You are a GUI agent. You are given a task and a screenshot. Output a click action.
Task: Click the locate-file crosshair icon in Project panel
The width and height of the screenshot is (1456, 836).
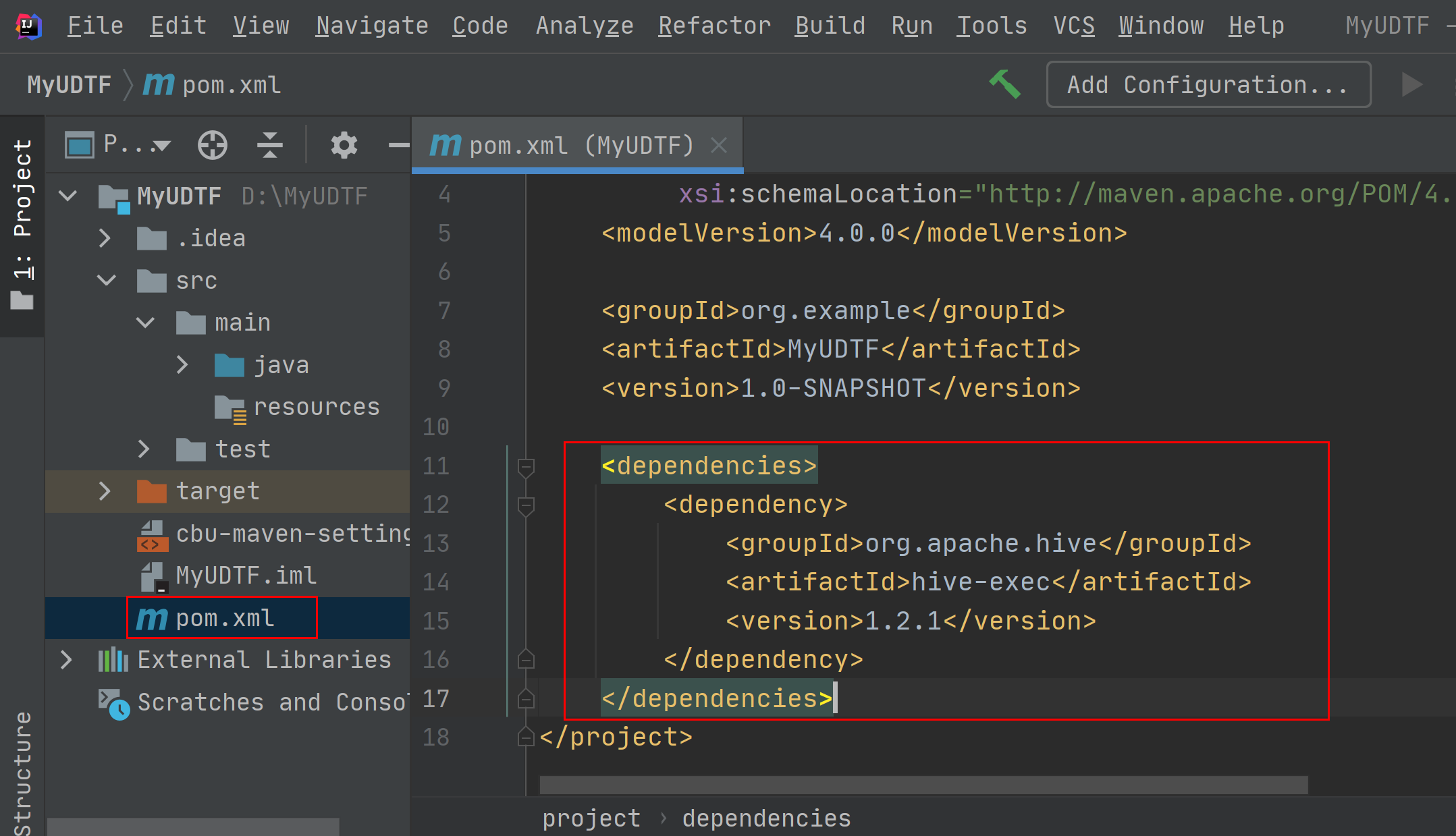(212, 145)
